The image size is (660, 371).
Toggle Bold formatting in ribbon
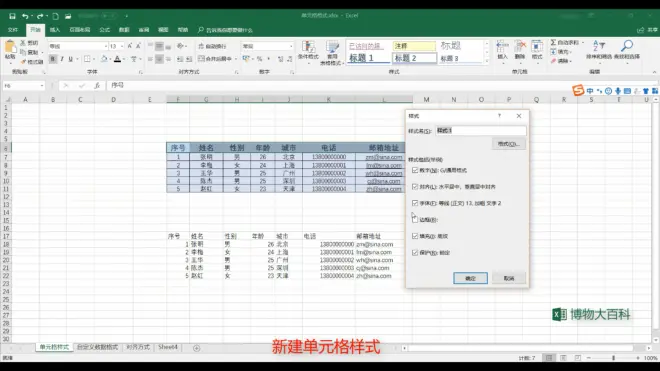pyautogui.click(x=53, y=59)
